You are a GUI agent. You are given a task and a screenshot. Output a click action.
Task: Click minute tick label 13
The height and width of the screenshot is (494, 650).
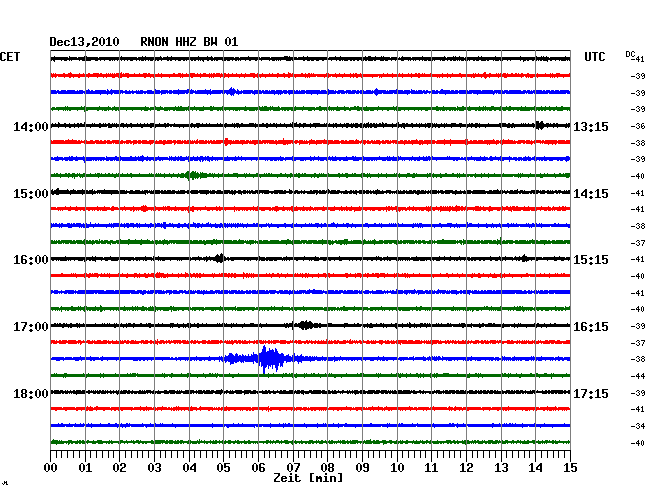click(501, 468)
